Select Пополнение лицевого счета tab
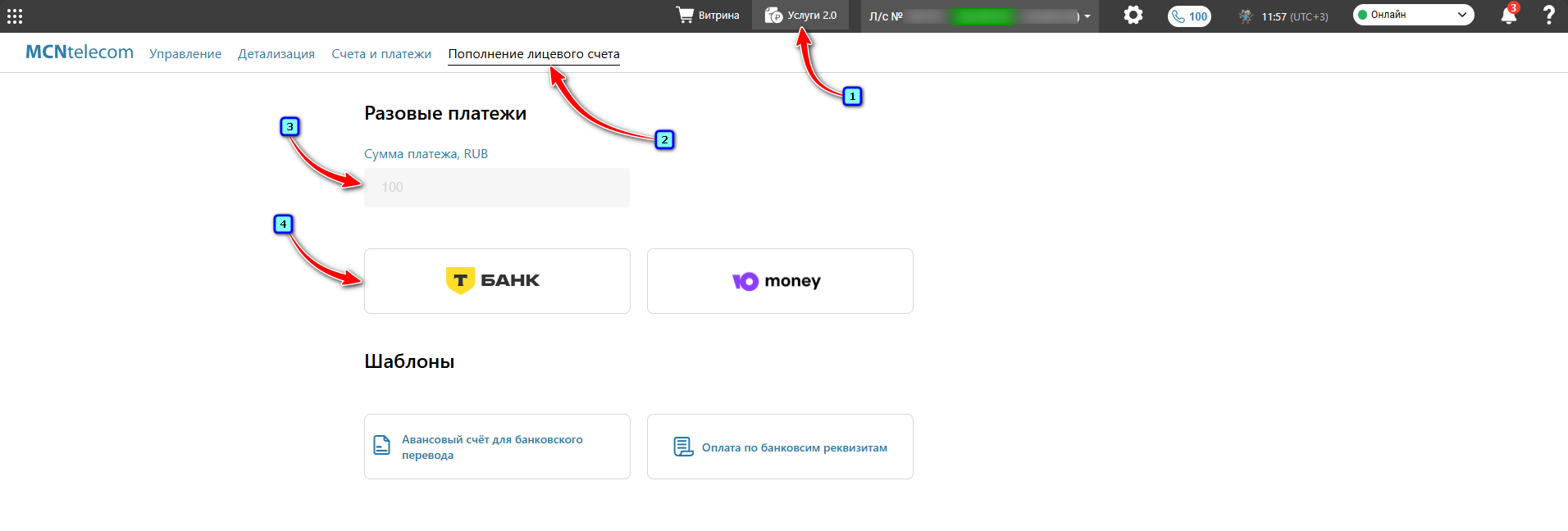 pyautogui.click(x=534, y=54)
